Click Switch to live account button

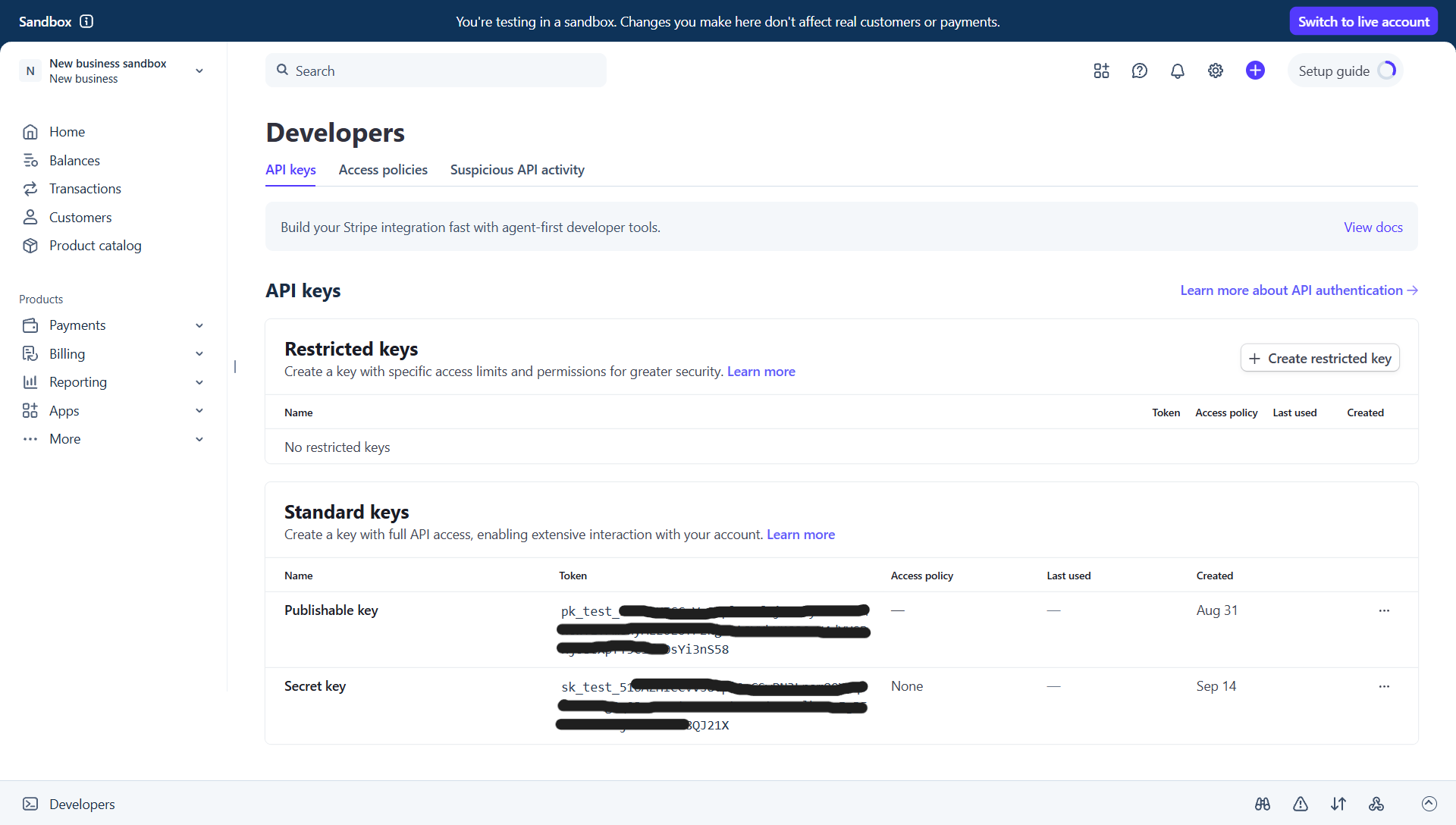[1363, 21]
